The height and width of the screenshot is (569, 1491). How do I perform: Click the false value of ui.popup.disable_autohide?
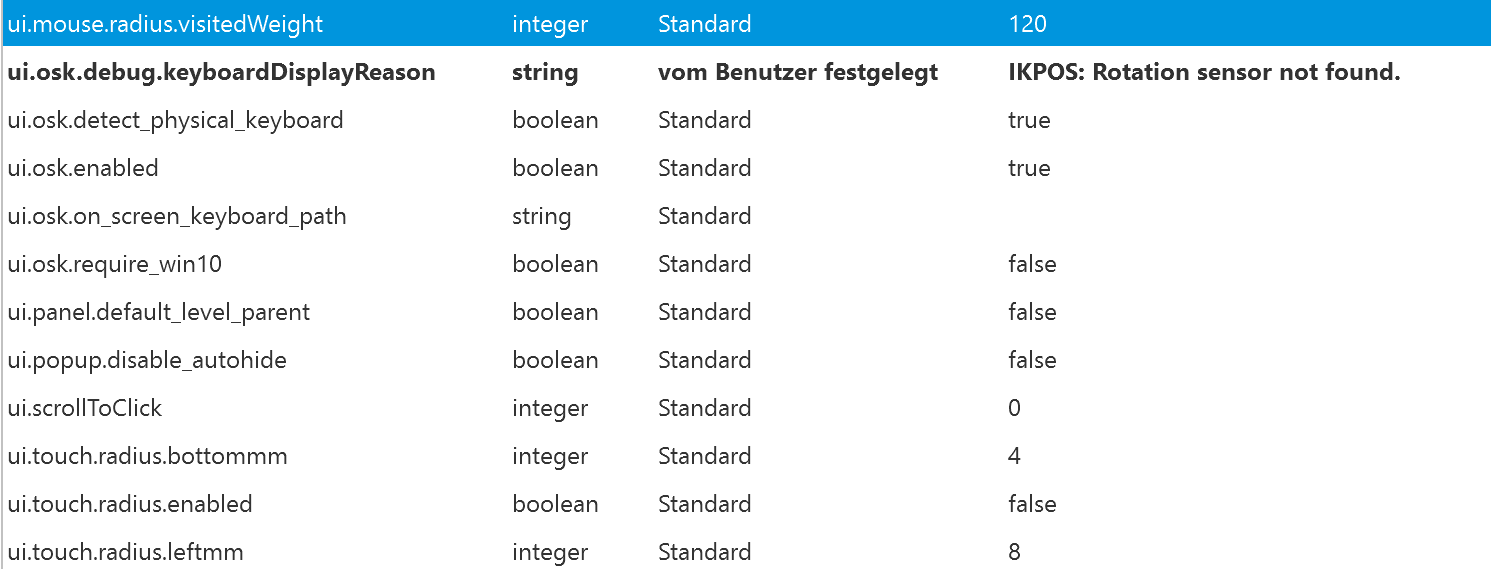click(1032, 360)
